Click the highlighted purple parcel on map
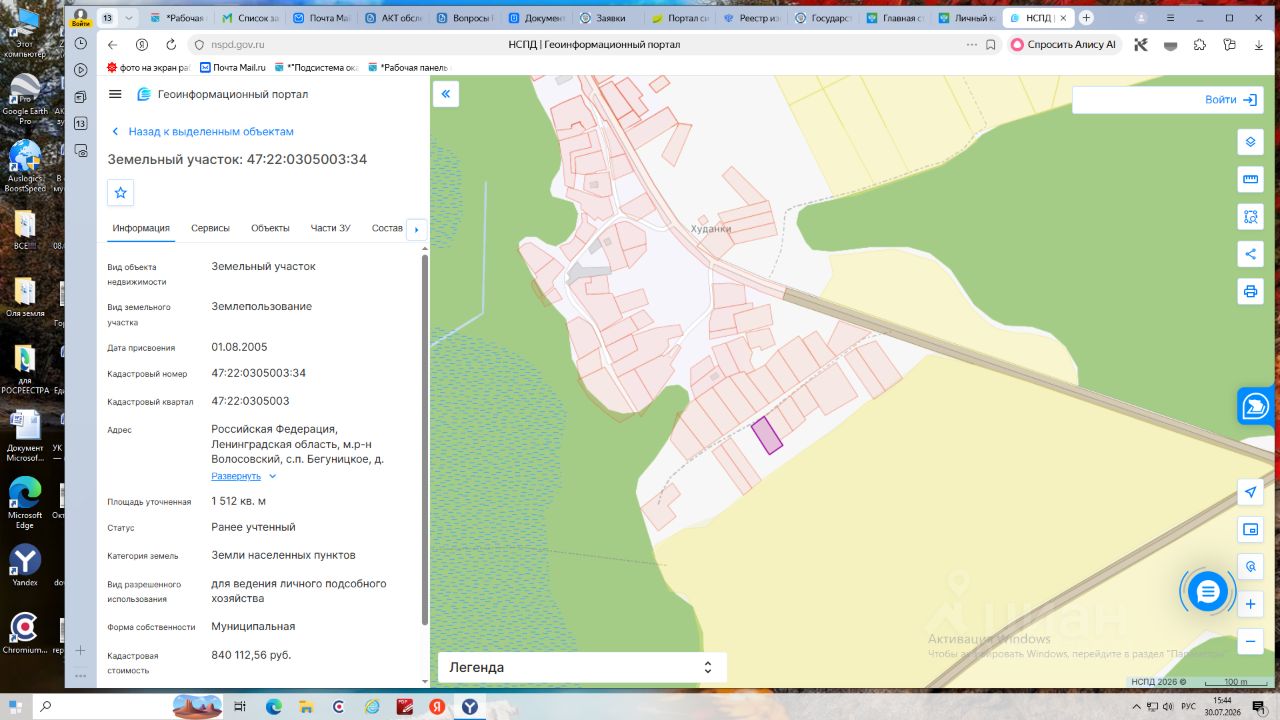1280x720 pixels. [x=767, y=435]
